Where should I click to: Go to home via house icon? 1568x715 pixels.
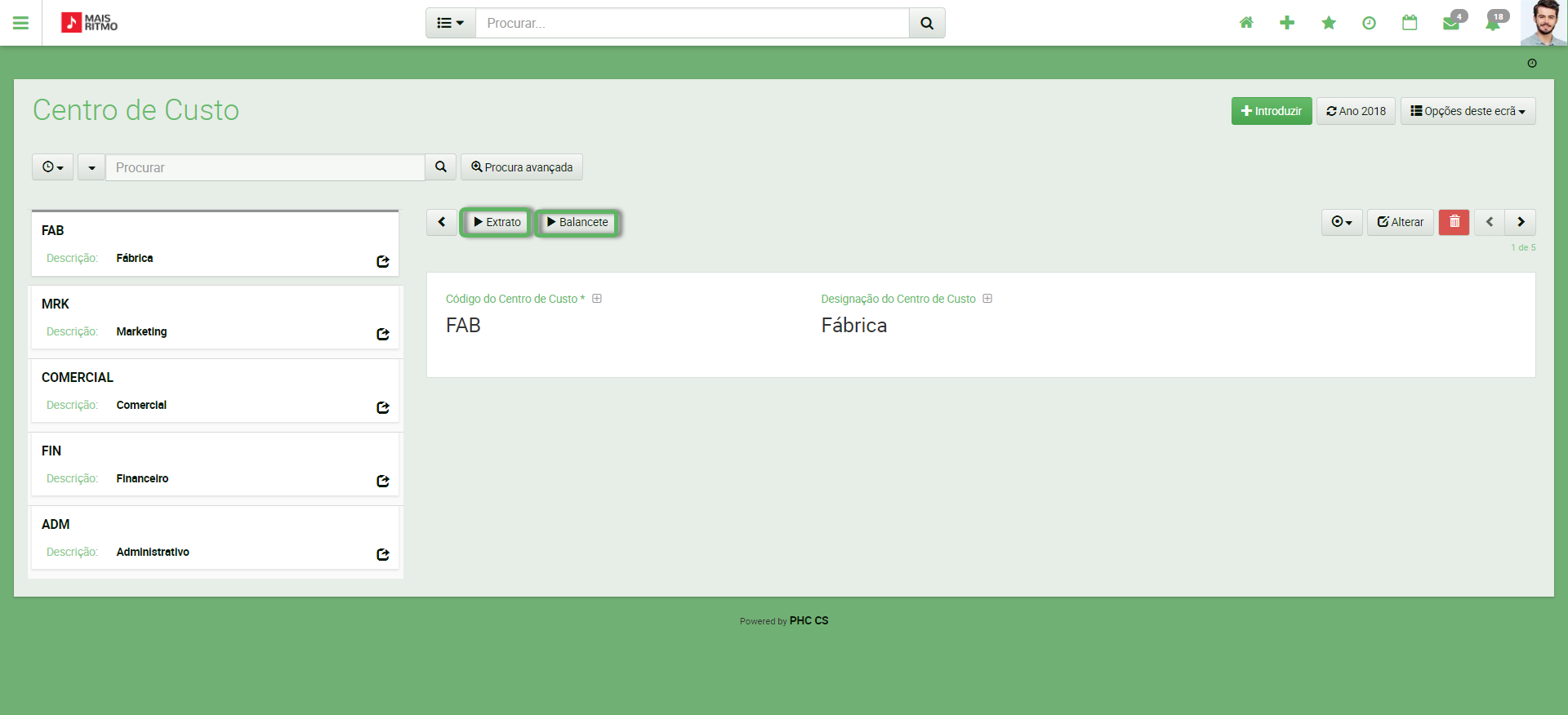(x=1245, y=23)
